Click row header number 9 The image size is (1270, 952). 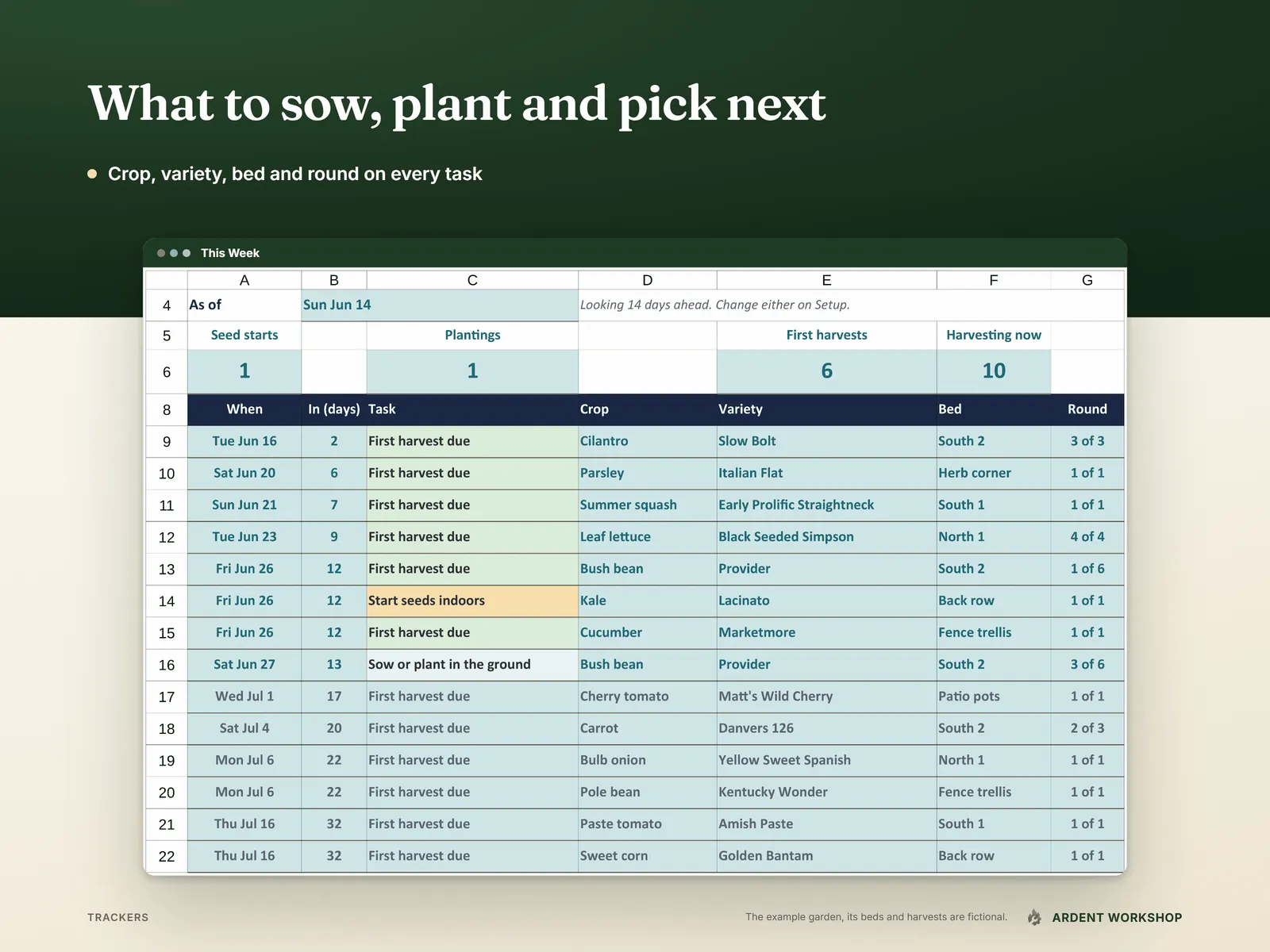pyautogui.click(x=167, y=442)
